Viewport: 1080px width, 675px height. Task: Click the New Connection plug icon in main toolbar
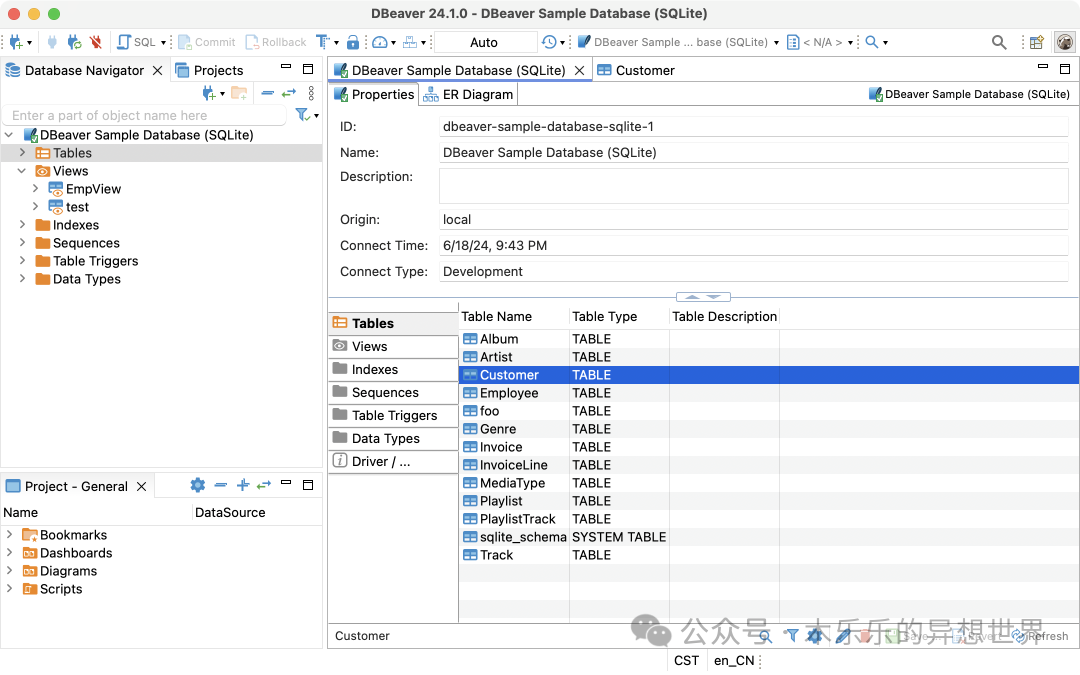[16, 42]
